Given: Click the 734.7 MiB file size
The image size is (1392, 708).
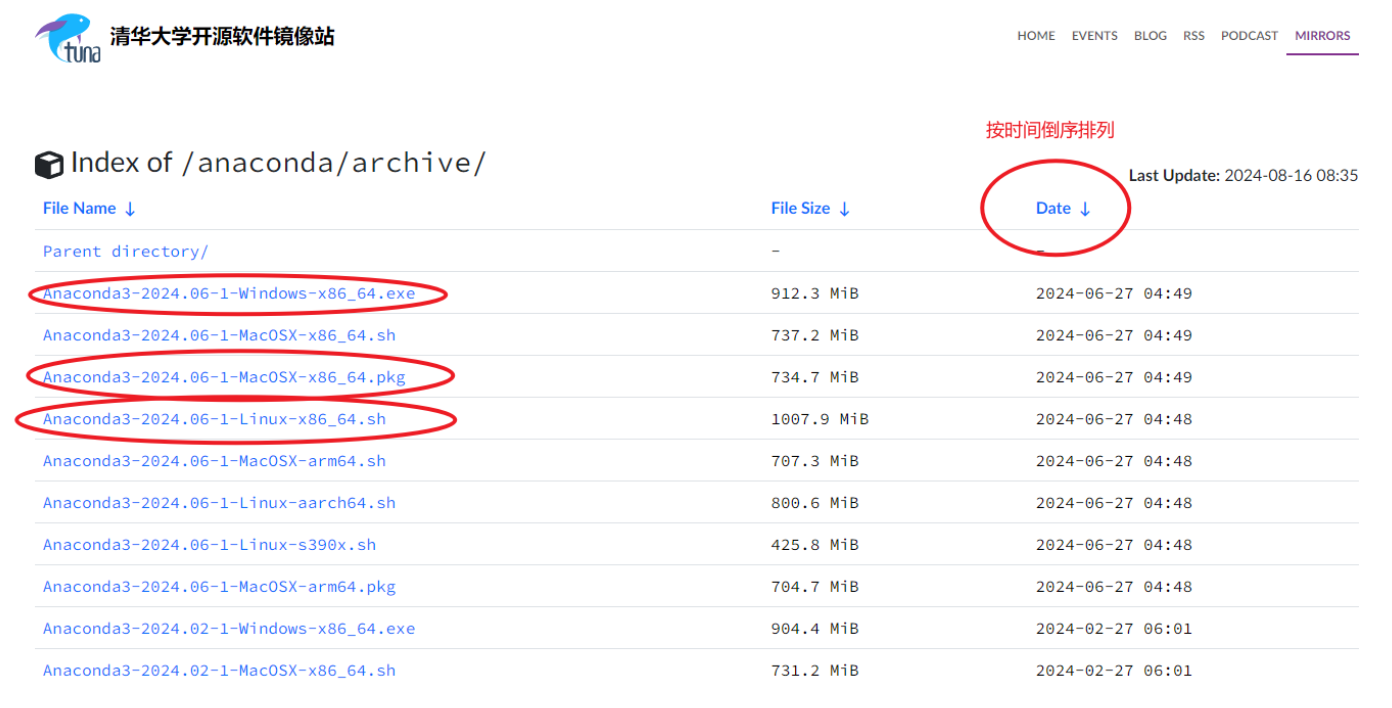Looking at the screenshot, I should [815, 378].
